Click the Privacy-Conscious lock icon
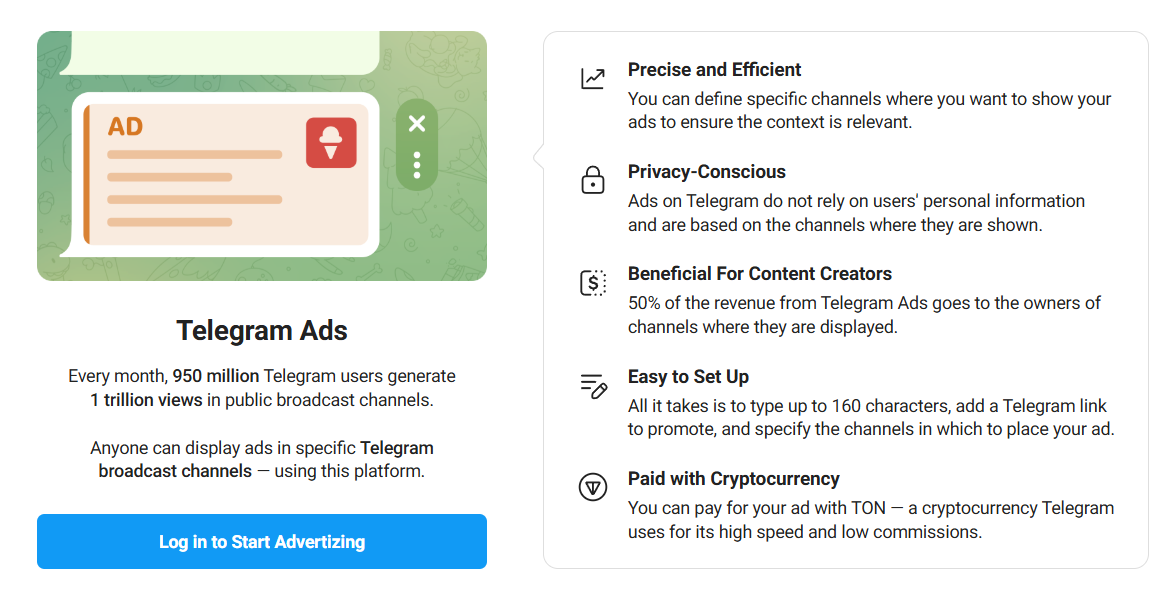 [593, 181]
